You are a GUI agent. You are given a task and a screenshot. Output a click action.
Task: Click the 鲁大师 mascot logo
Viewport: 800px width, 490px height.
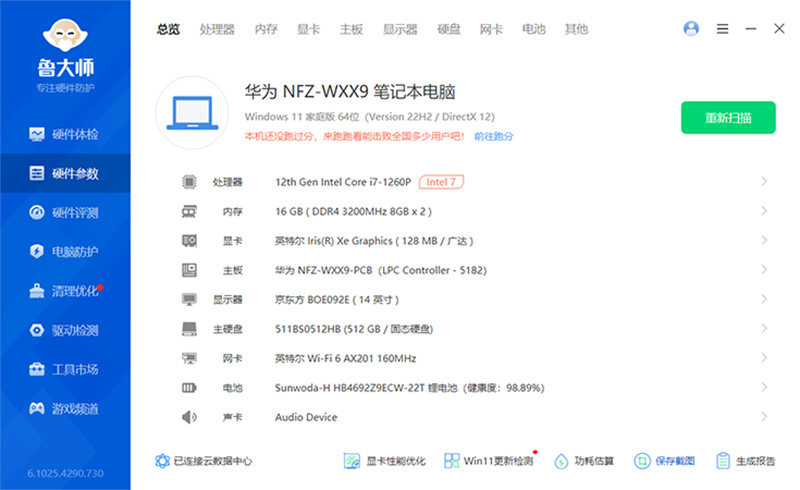point(65,36)
